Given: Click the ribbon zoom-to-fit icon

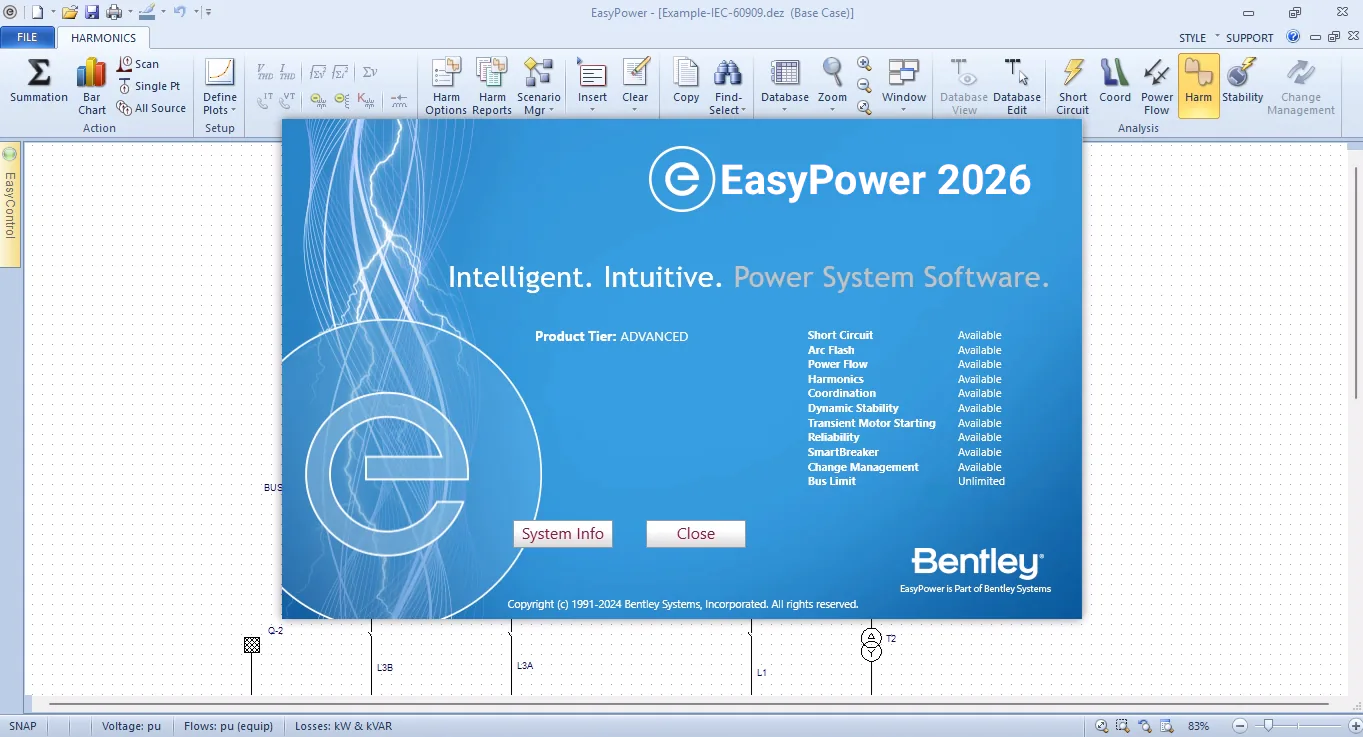Looking at the screenshot, I should (865, 108).
